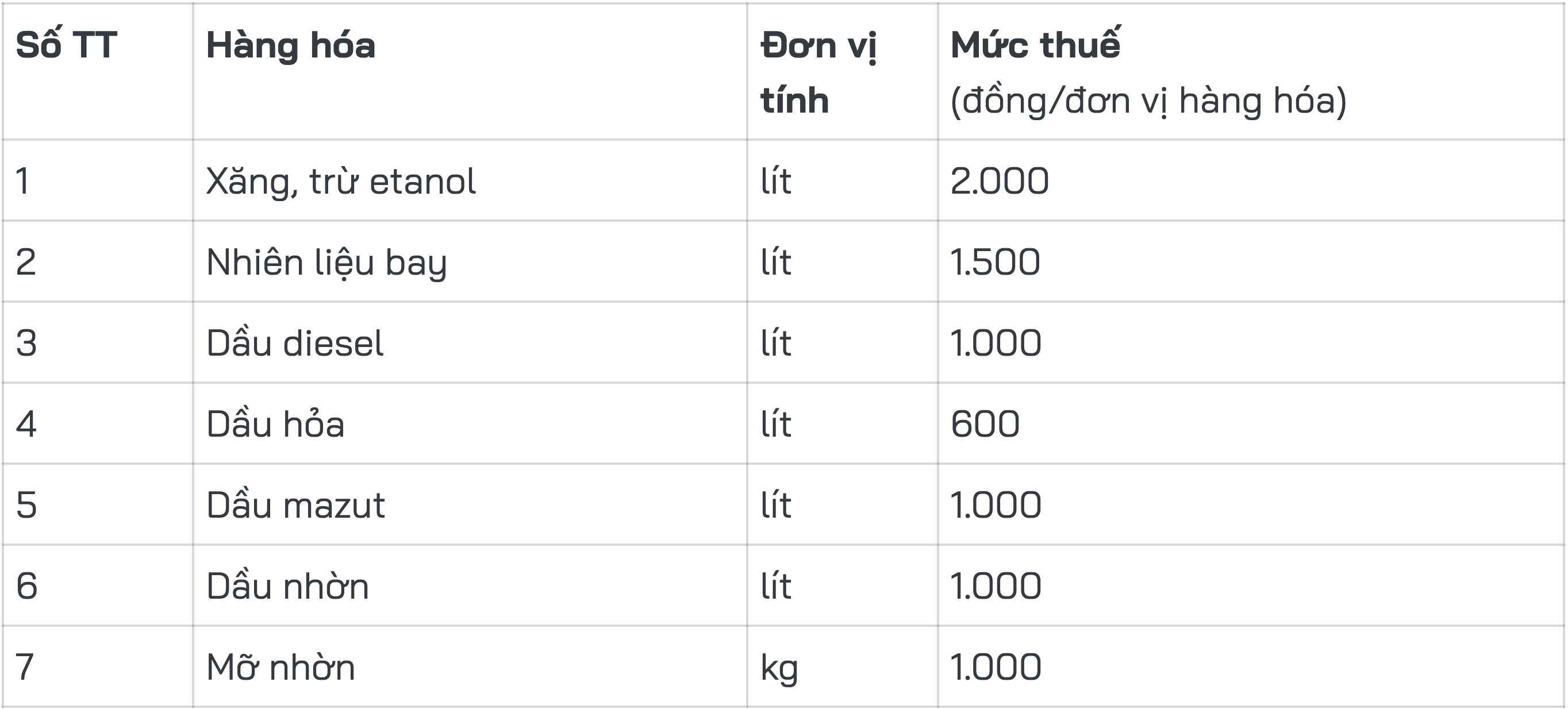
Task: Click the 600 tax rate value
Action: coord(985,424)
